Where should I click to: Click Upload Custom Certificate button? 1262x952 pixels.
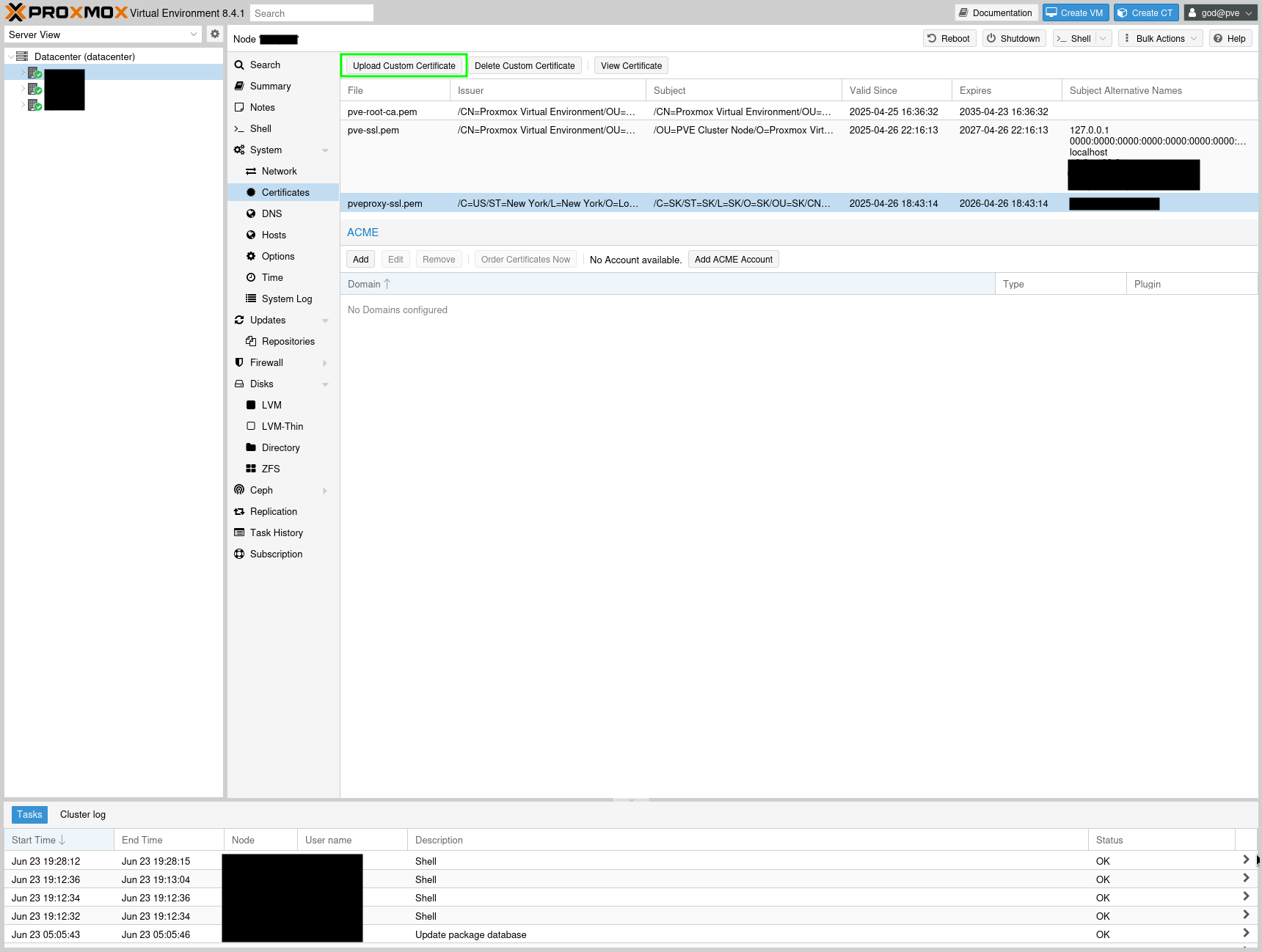[404, 65]
